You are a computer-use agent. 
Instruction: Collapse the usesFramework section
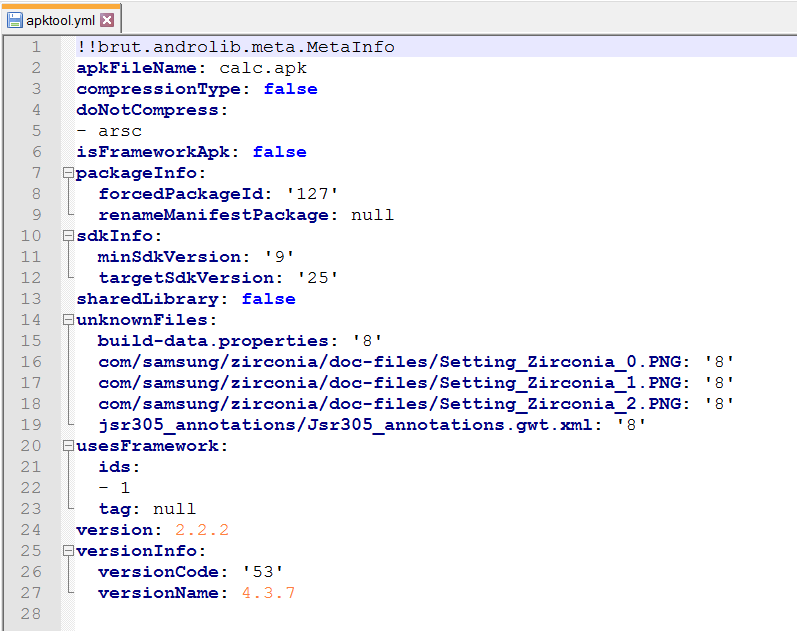click(x=68, y=446)
